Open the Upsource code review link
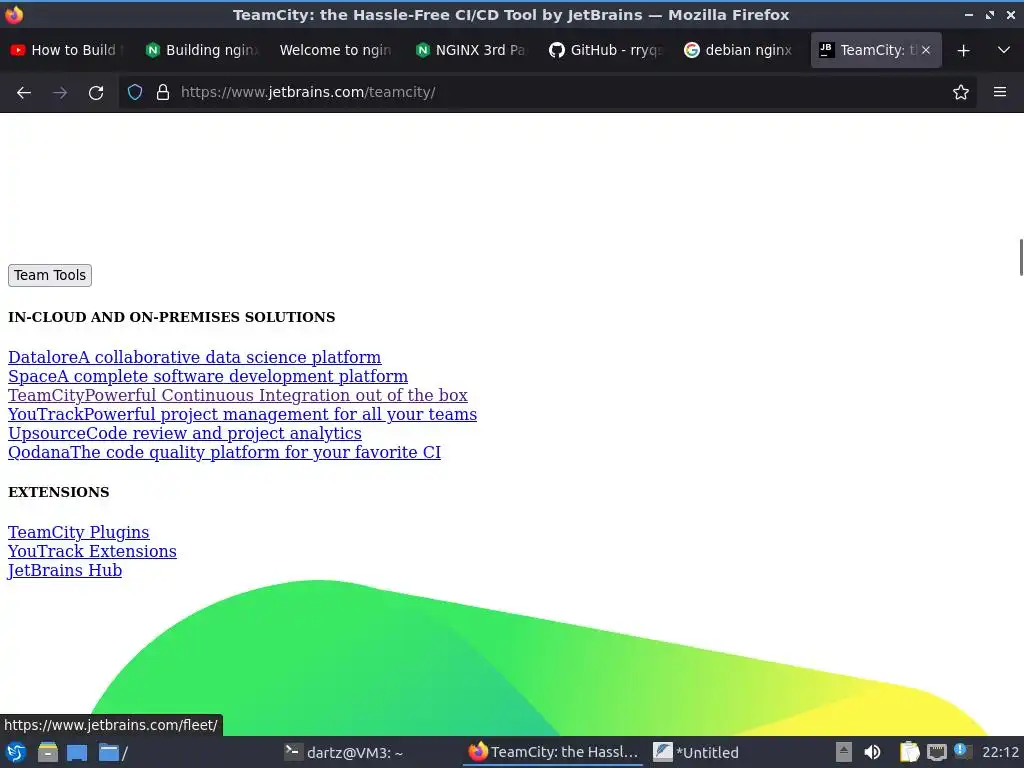This screenshot has width=1024, height=768. (185, 433)
